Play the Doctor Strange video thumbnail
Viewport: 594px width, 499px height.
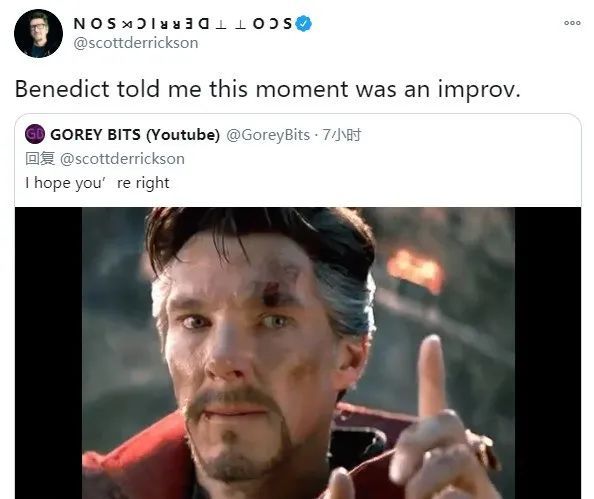point(298,353)
